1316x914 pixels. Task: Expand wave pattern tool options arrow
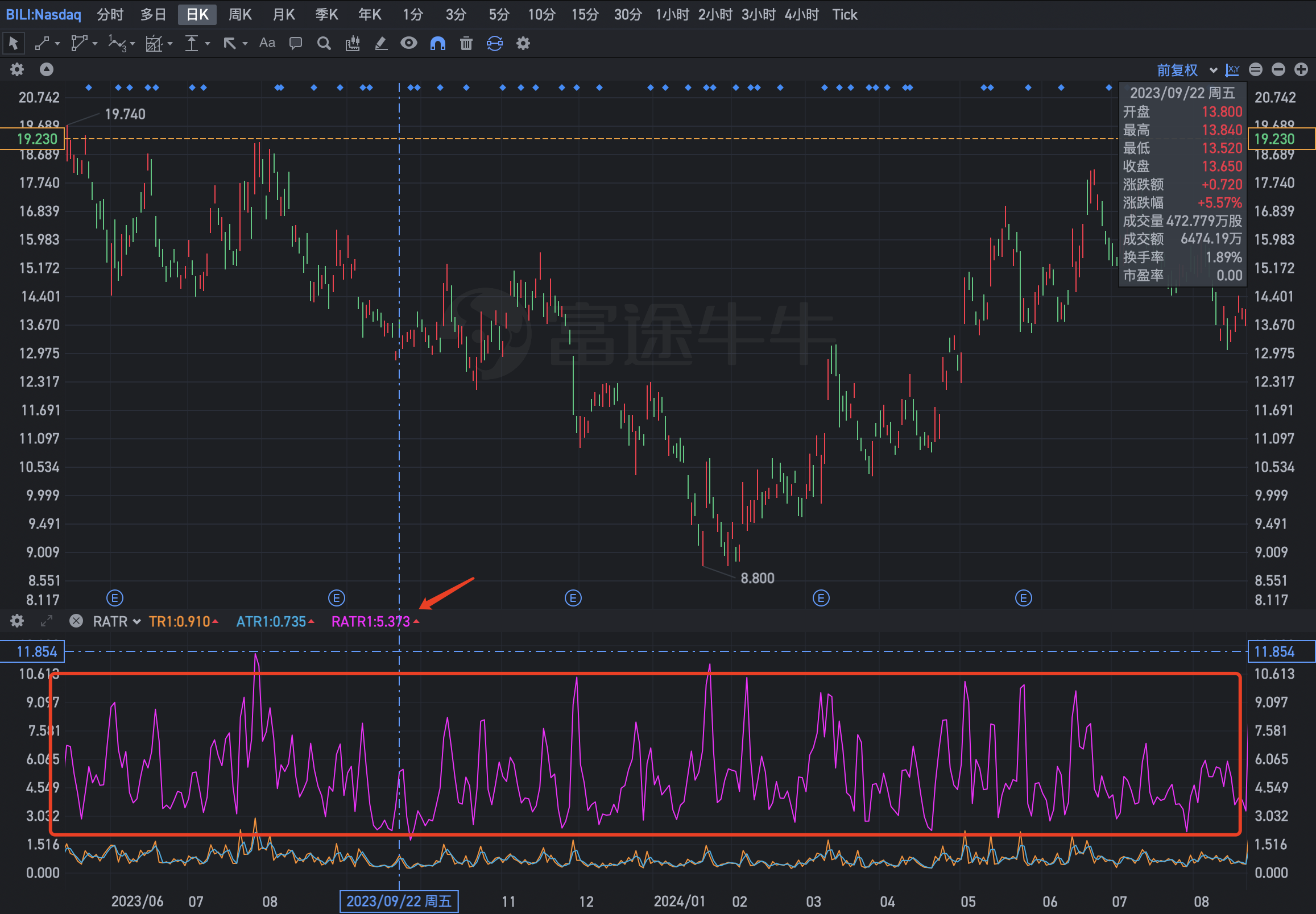pos(133,44)
